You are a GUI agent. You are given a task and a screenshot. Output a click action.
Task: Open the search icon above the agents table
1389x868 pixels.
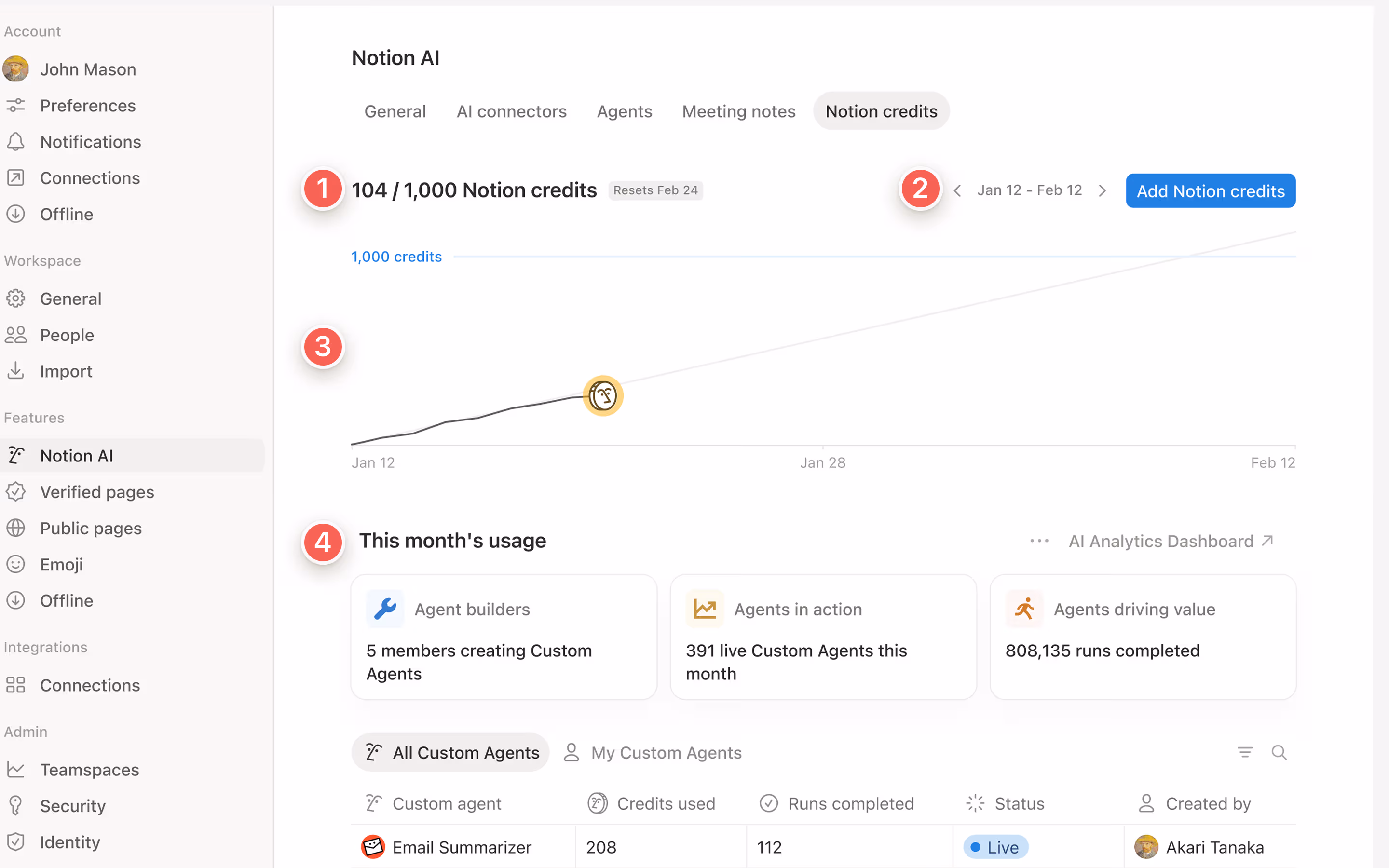[1280, 752]
